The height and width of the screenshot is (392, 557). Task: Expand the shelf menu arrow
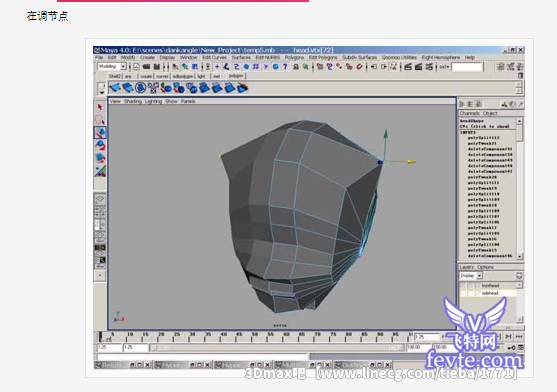point(102,92)
